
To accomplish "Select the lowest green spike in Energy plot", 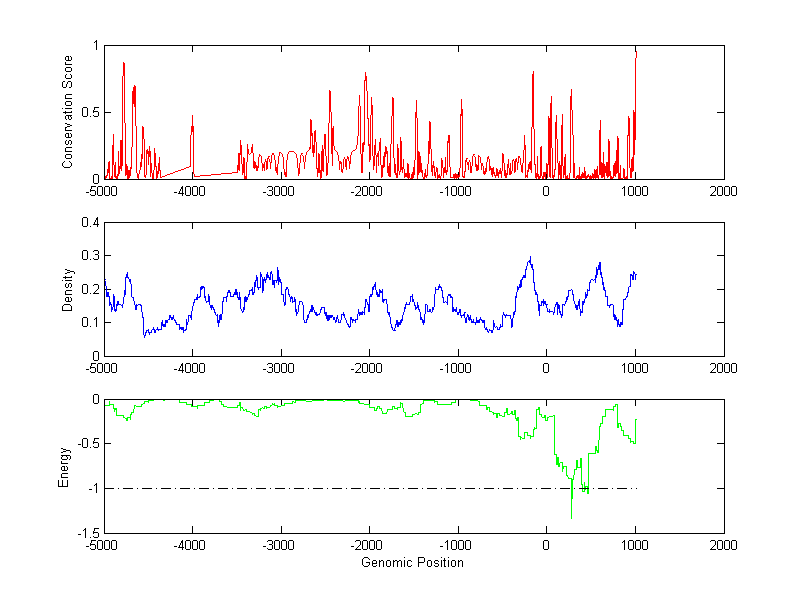I will pyautogui.click(x=571, y=515).
